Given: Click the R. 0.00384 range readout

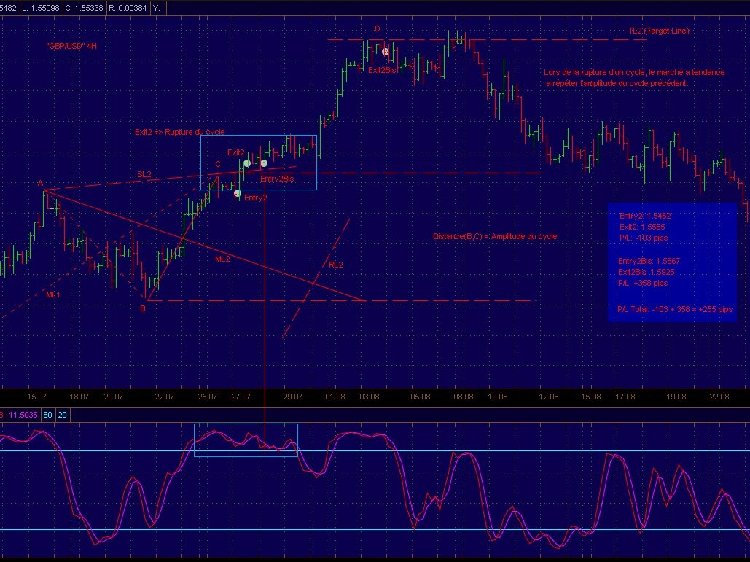Looking at the screenshot, I should pyautogui.click(x=128, y=8).
